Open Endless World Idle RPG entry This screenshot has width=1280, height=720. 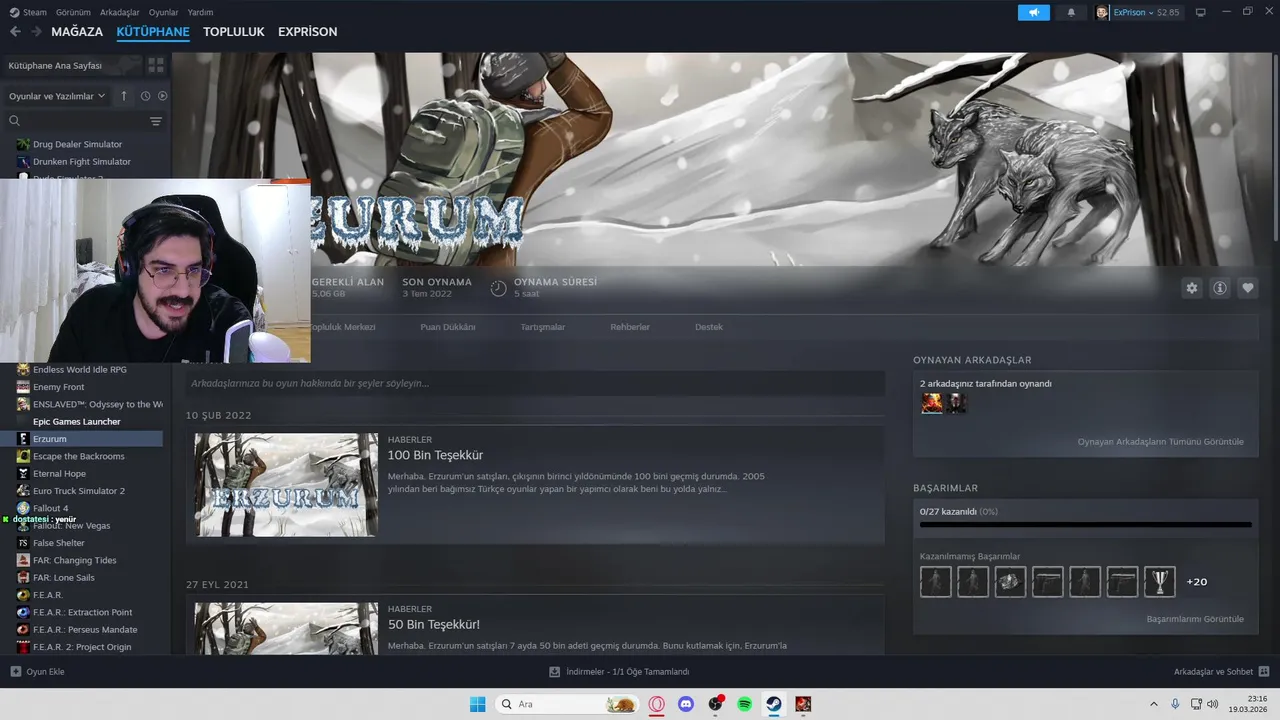[x=82, y=369]
